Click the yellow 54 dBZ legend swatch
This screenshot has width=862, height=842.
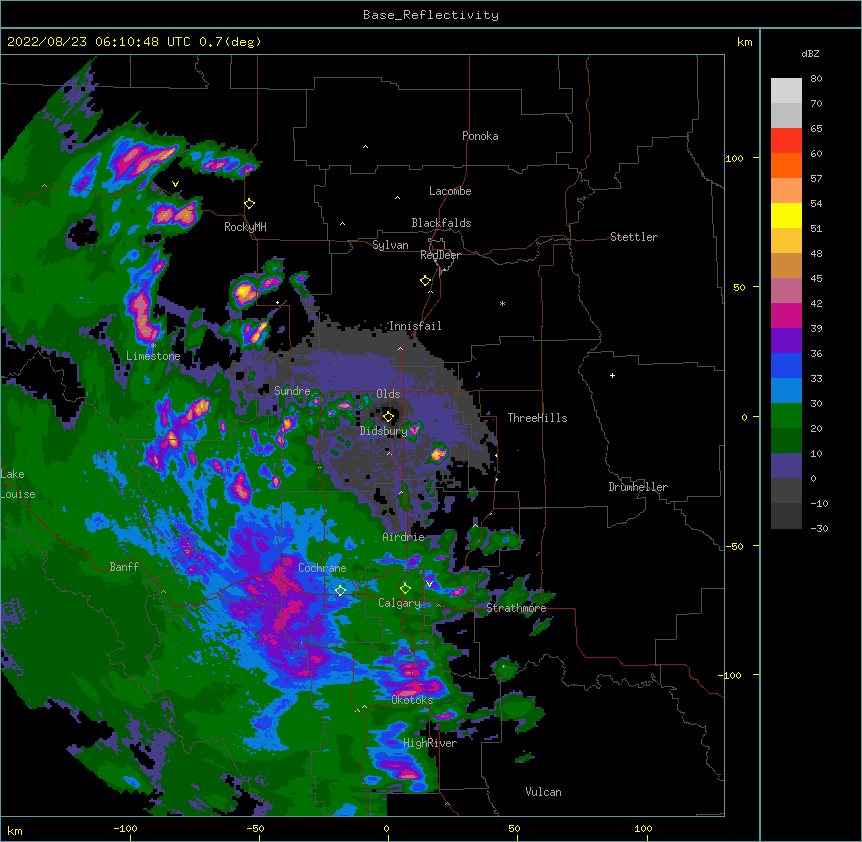(x=786, y=215)
